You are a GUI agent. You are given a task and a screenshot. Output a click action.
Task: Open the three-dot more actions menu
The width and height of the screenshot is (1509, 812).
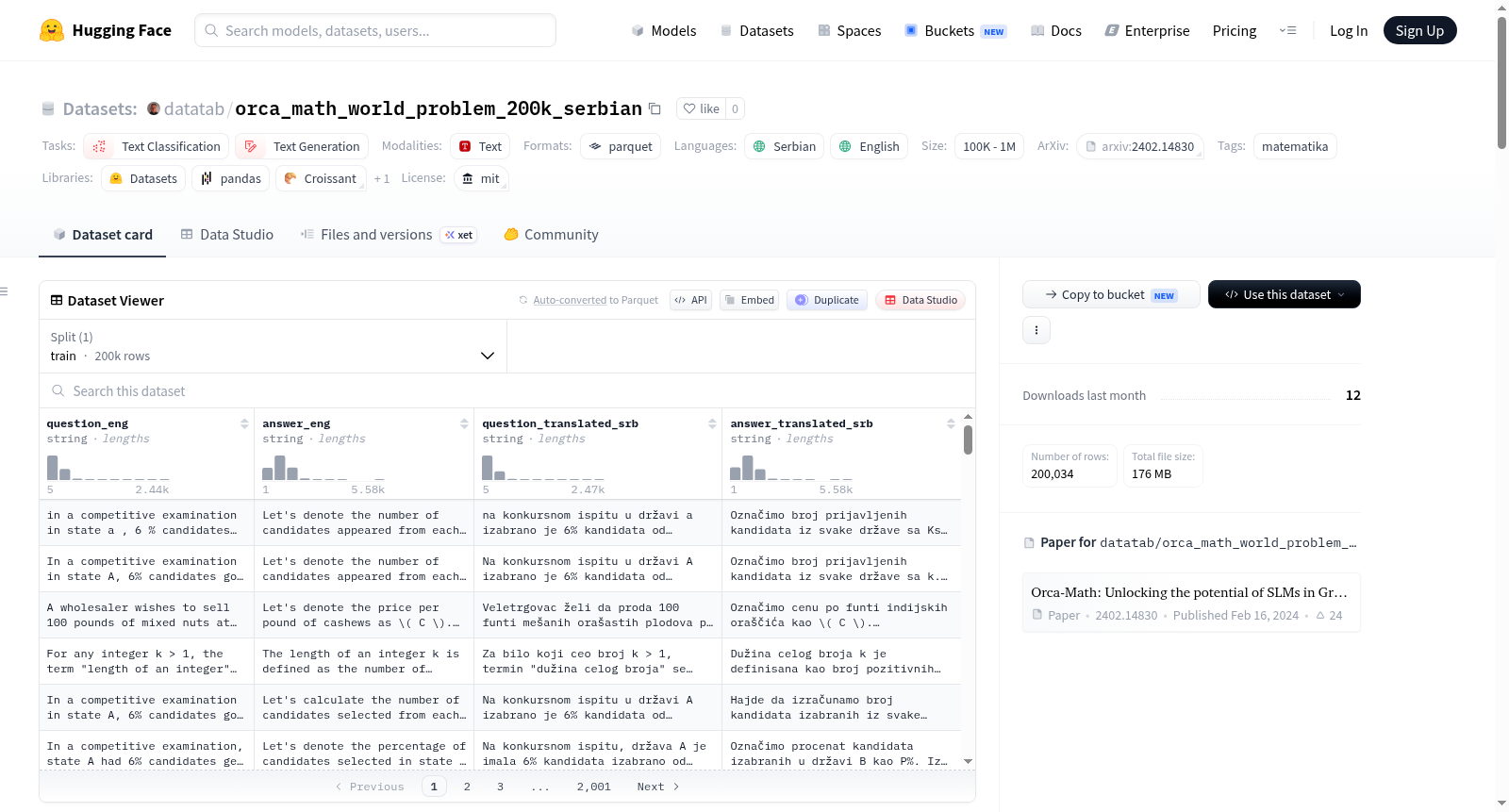(x=1036, y=330)
